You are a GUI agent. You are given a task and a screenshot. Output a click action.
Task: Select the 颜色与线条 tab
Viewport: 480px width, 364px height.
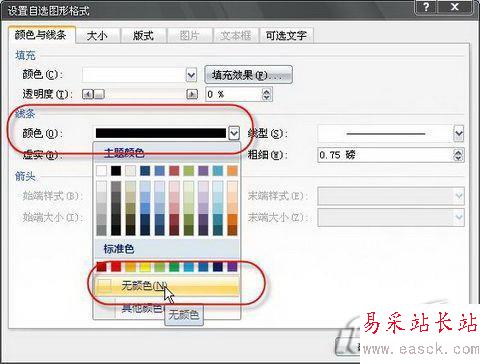tap(41, 35)
